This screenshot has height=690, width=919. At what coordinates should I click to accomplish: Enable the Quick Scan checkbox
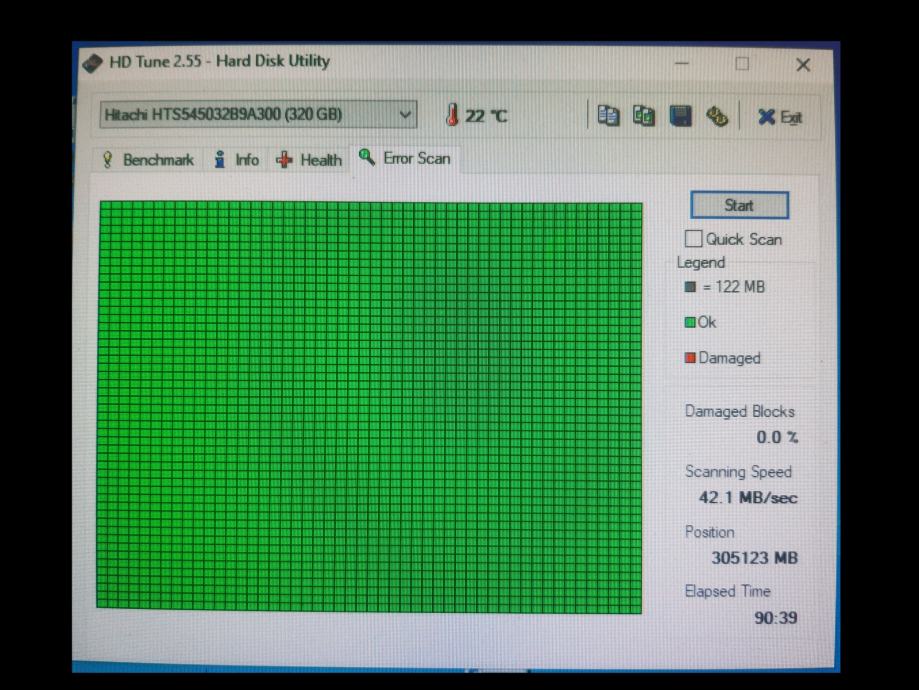coord(693,239)
